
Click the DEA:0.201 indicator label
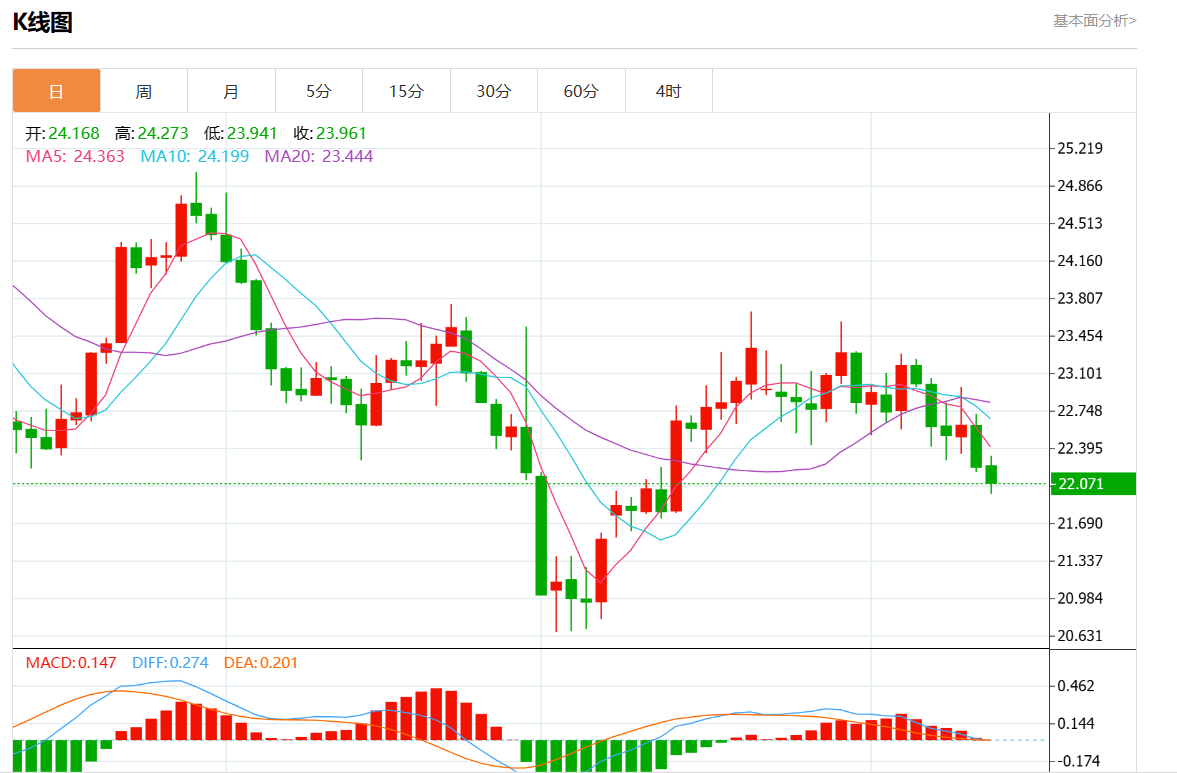point(260,663)
